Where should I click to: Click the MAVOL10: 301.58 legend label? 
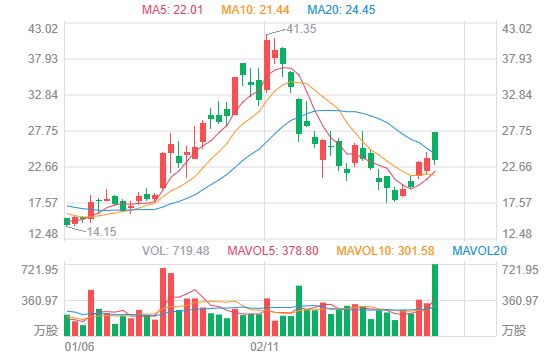pyautogui.click(x=385, y=250)
